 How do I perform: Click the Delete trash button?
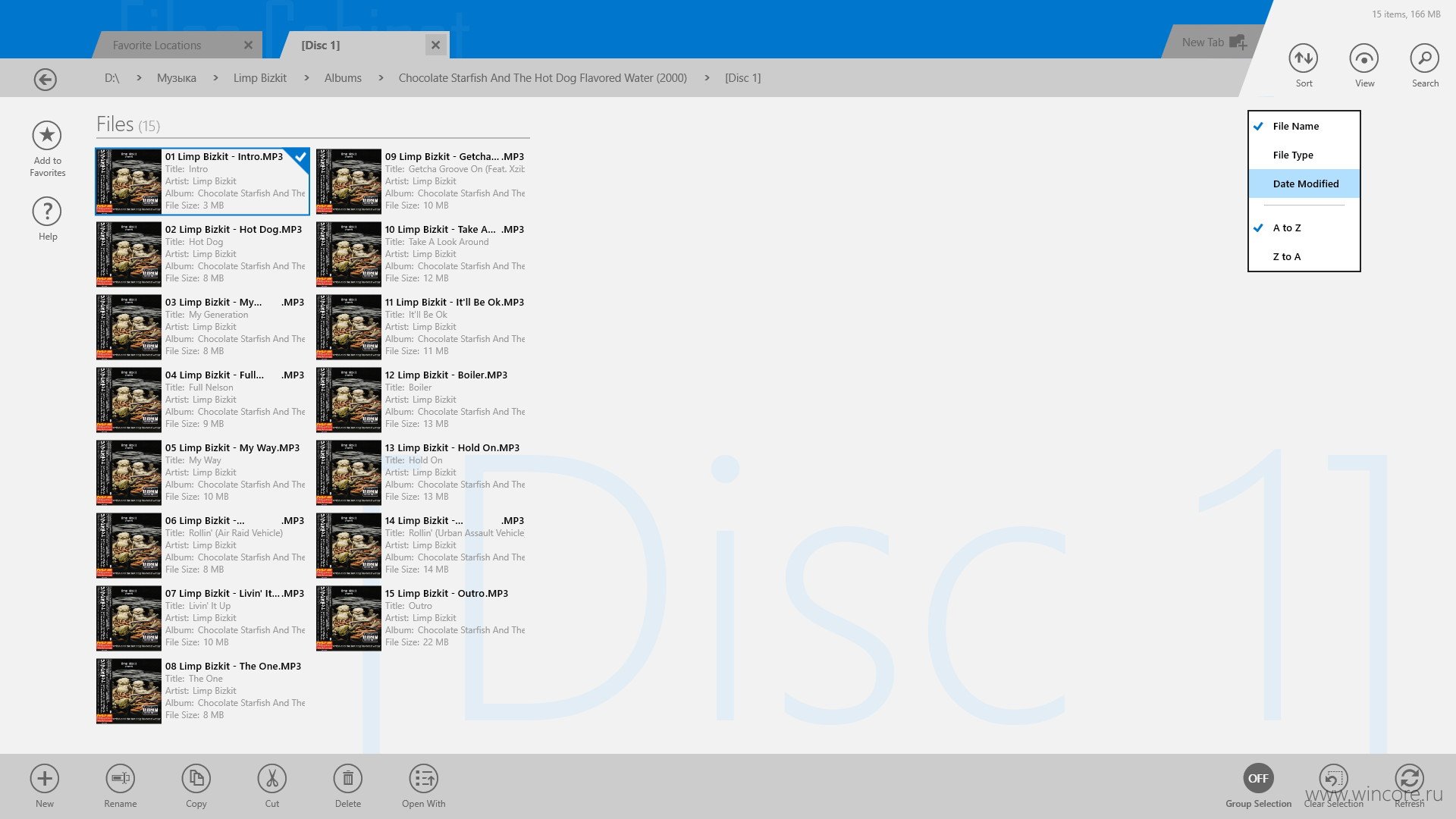[x=348, y=779]
